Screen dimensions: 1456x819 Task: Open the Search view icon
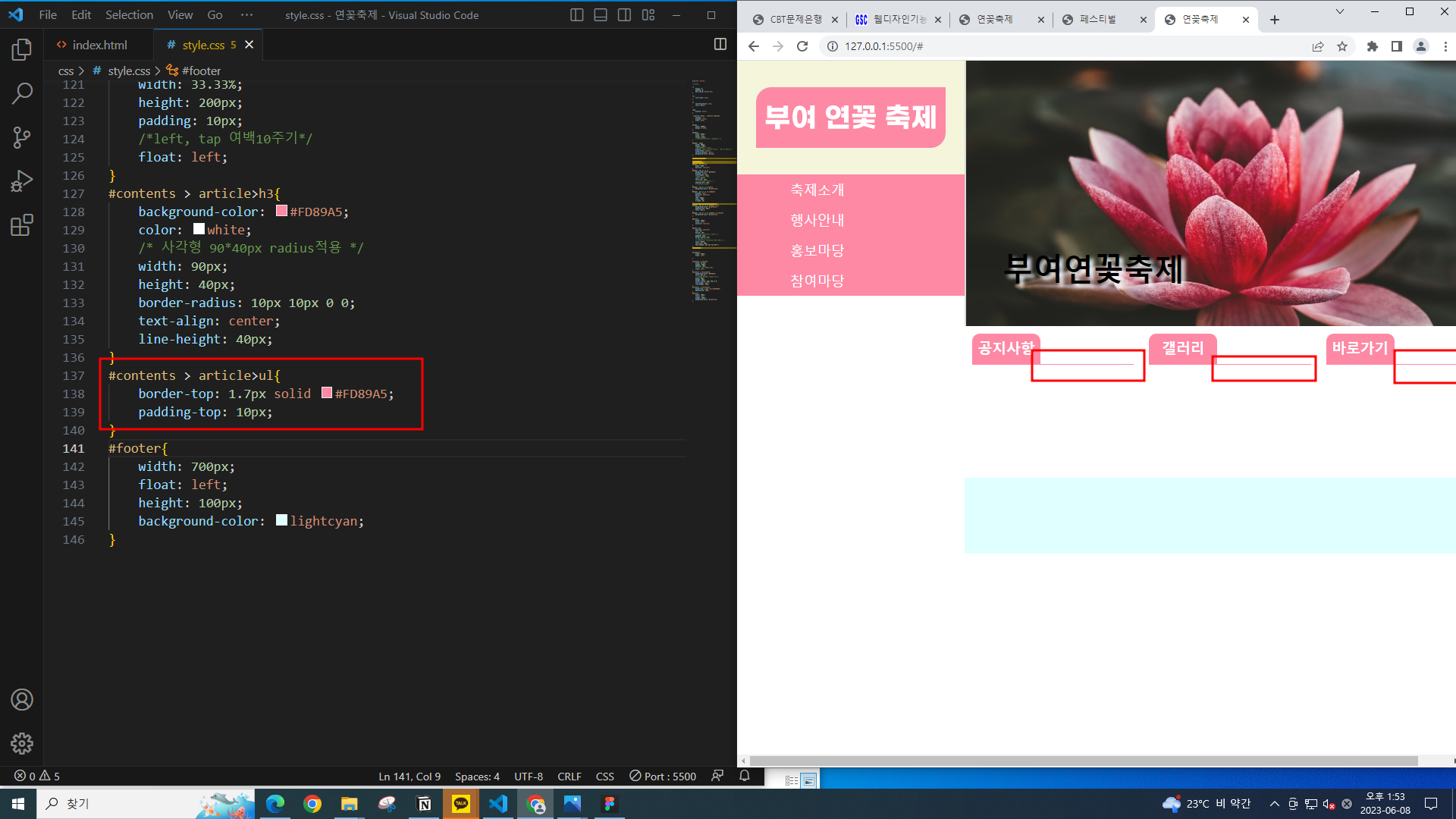[x=22, y=94]
